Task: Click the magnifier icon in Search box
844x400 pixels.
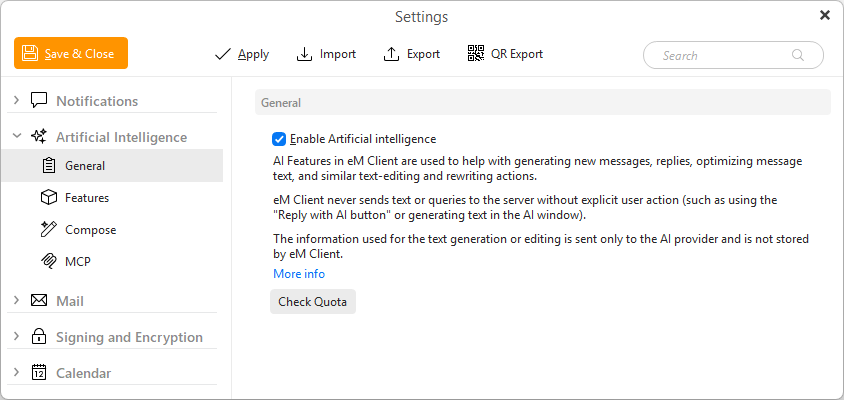Action: click(798, 55)
